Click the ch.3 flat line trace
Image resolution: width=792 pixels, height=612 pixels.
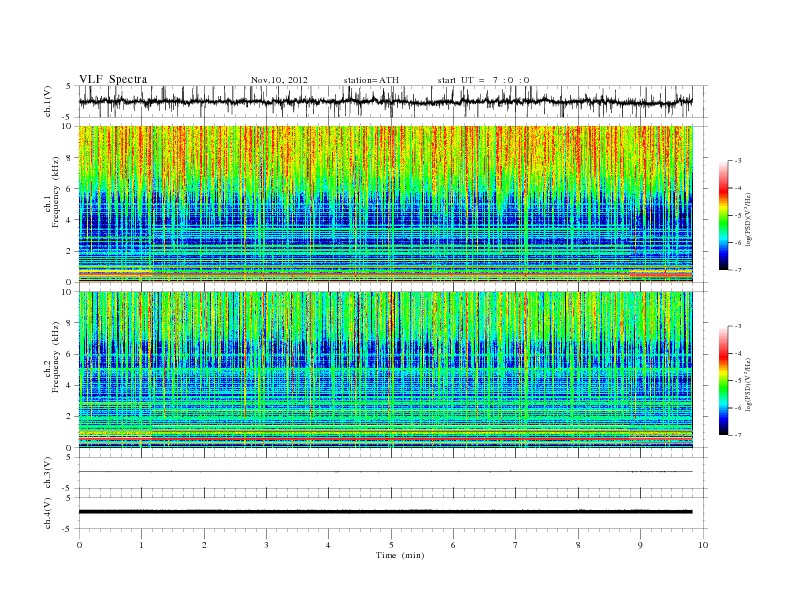pos(385,472)
